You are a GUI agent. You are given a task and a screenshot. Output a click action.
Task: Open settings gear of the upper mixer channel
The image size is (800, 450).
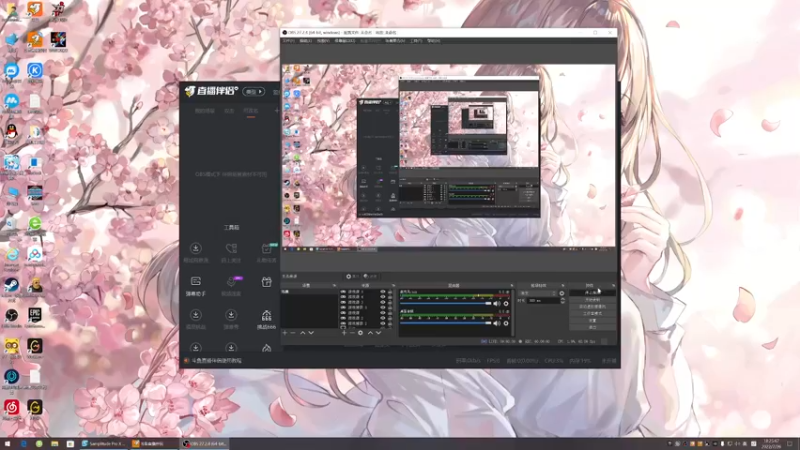[506, 304]
